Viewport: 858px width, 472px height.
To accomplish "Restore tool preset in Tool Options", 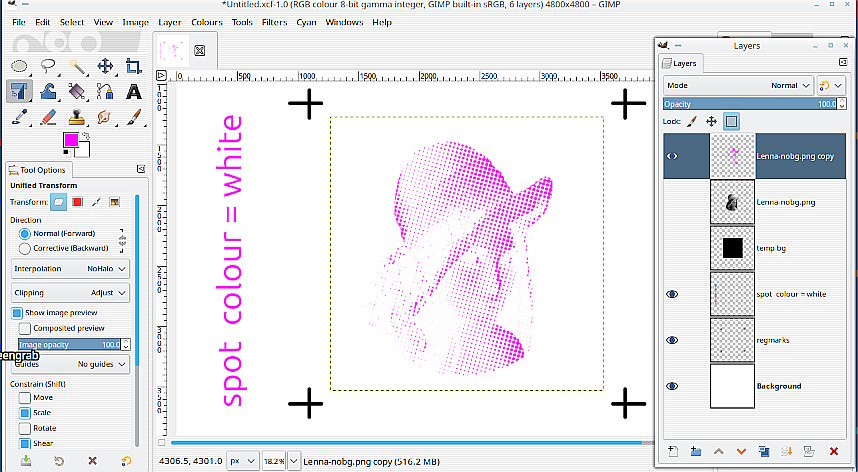I will [x=59, y=461].
